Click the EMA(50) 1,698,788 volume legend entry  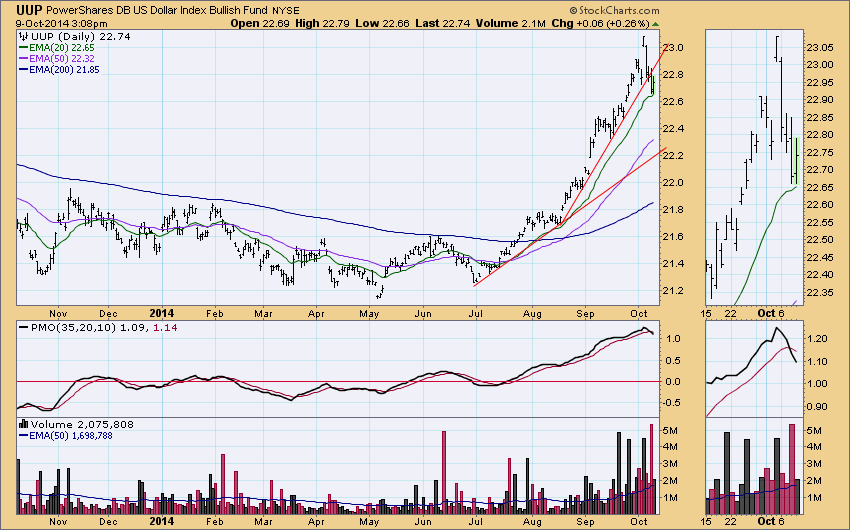[70, 436]
